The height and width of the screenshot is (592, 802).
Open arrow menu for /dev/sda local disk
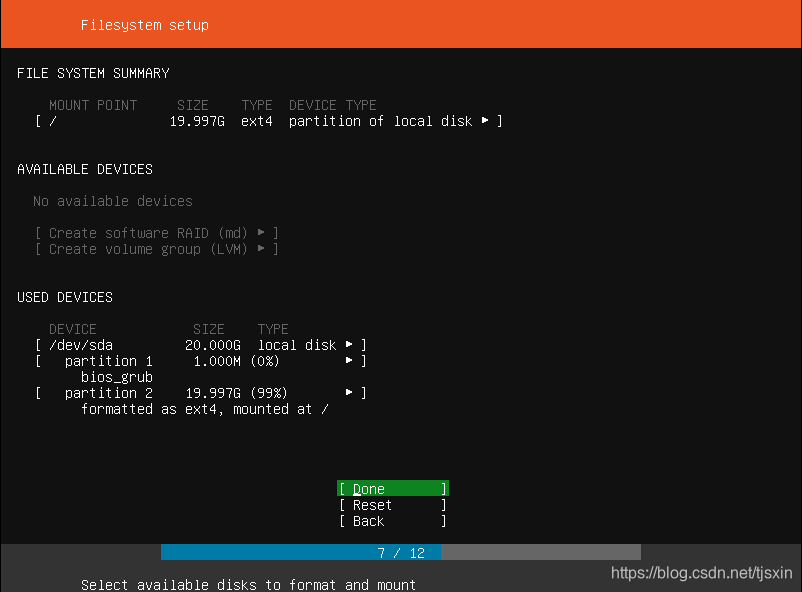coord(349,344)
